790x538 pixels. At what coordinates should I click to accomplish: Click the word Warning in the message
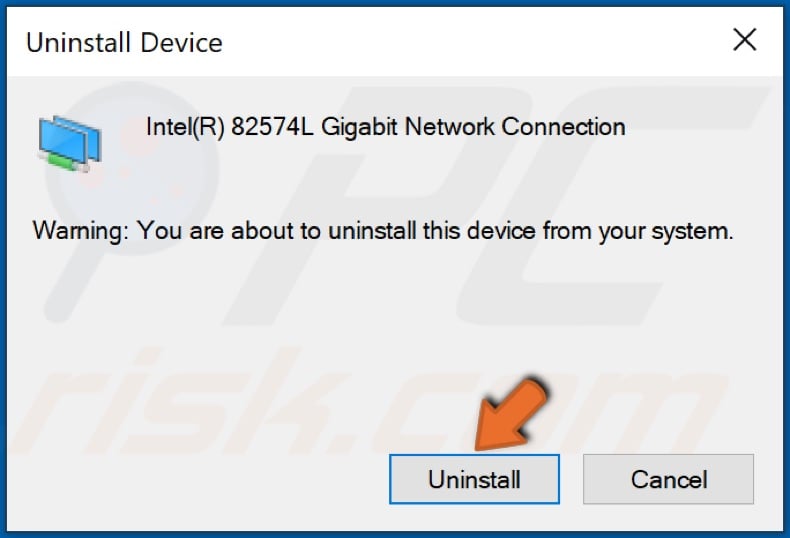(80, 232)
